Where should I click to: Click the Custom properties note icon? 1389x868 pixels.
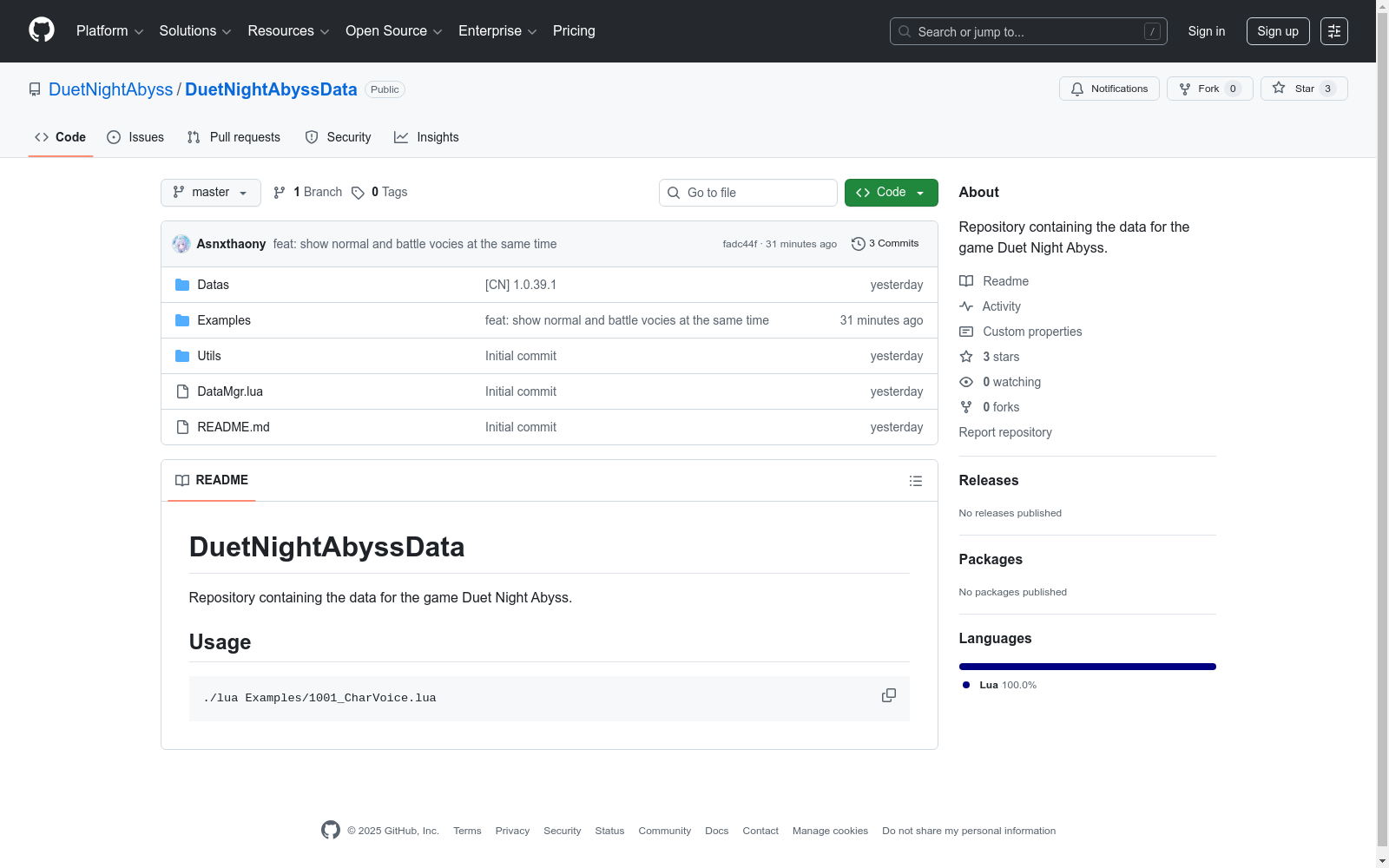[966, 332]
